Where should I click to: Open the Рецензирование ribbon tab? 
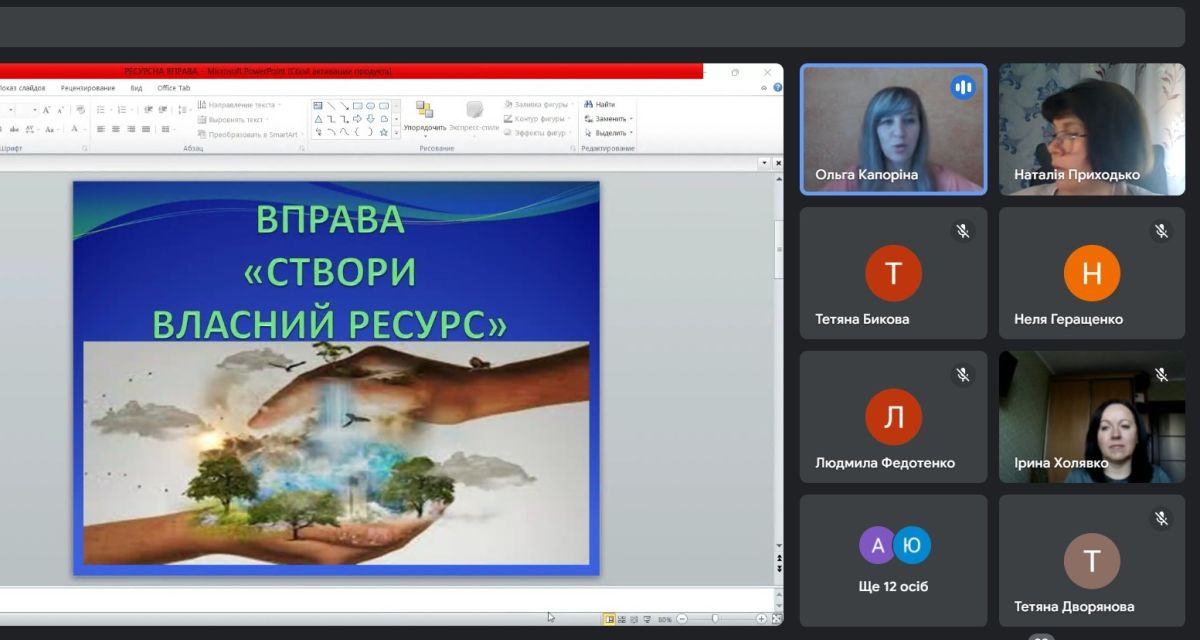click(x=88, y=88)
